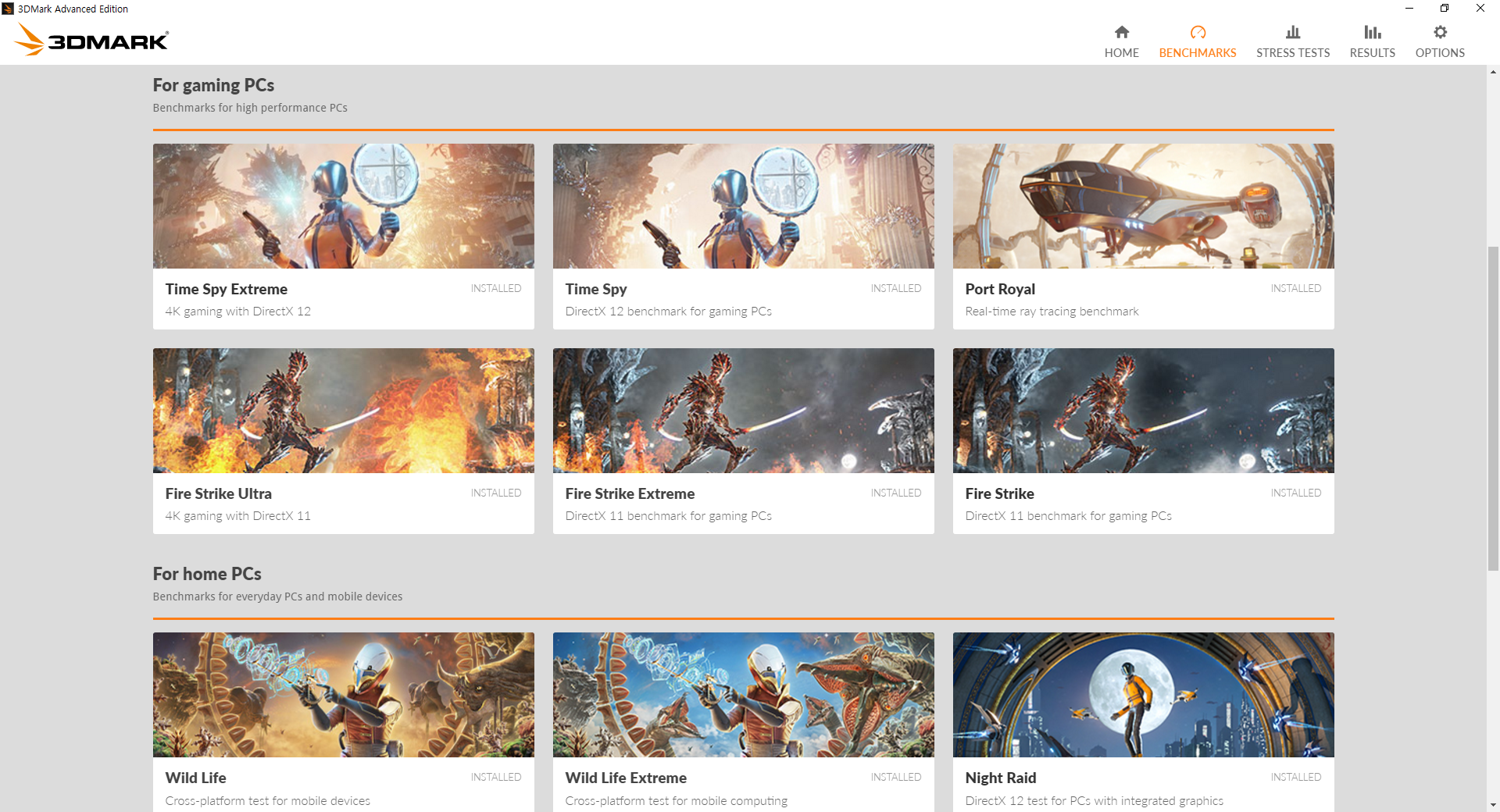
Task: Click 'DirectX 12 test for PCs with integrated graphics'
Action: (x=1095, y=801)
